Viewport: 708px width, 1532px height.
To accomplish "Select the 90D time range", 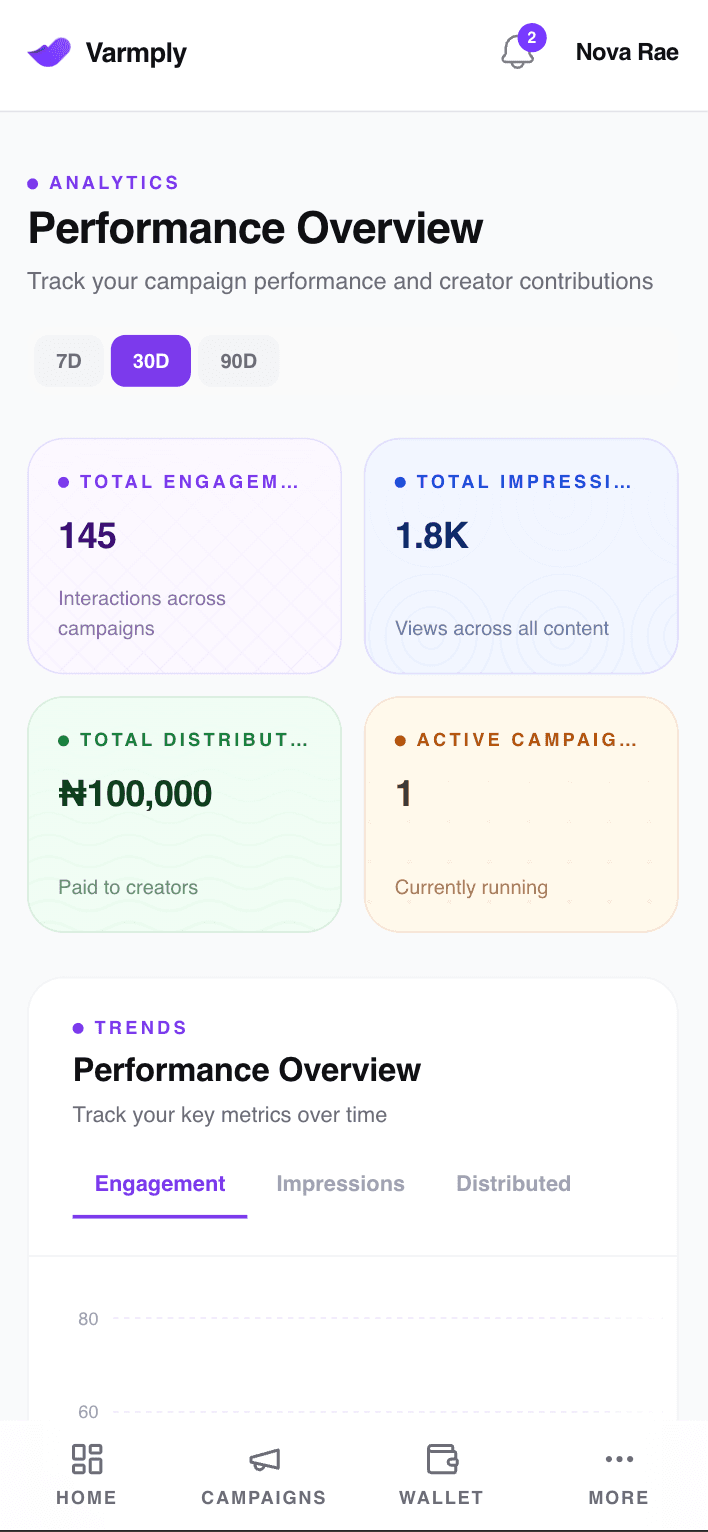I will click(x=238, y=361).
